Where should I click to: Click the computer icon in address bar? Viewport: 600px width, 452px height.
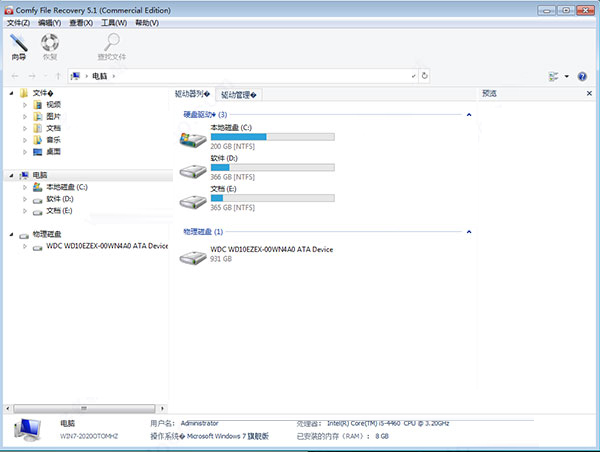(x=75, y=76)
